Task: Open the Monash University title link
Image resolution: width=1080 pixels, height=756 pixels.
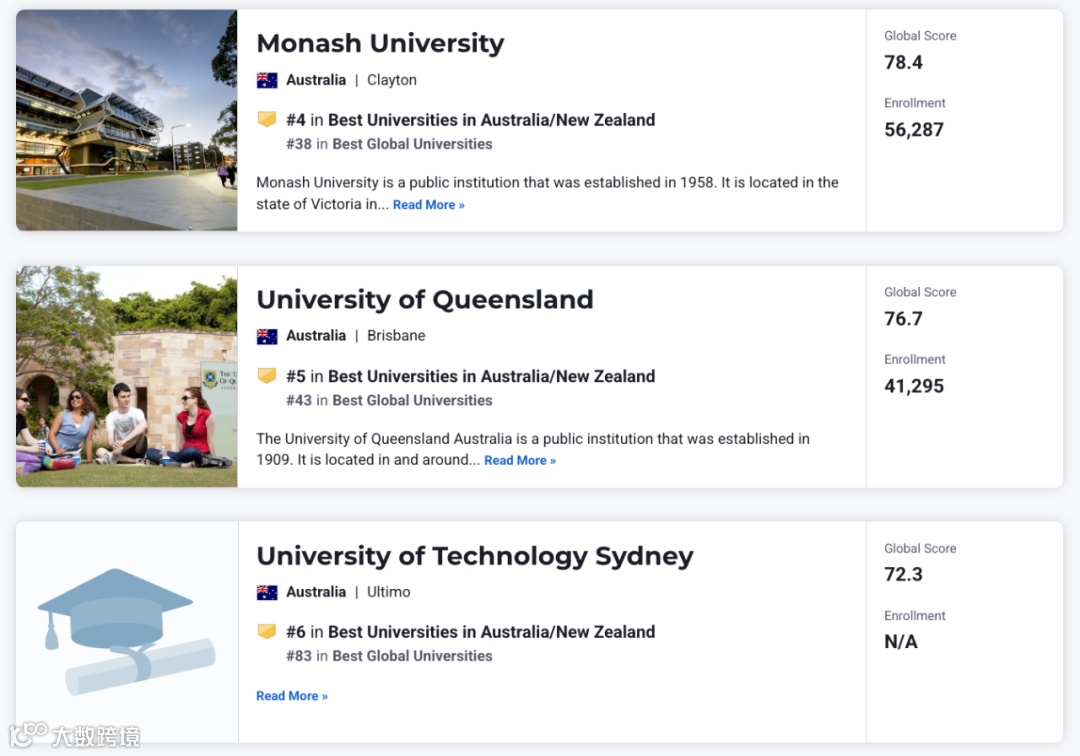Action: 380,44
